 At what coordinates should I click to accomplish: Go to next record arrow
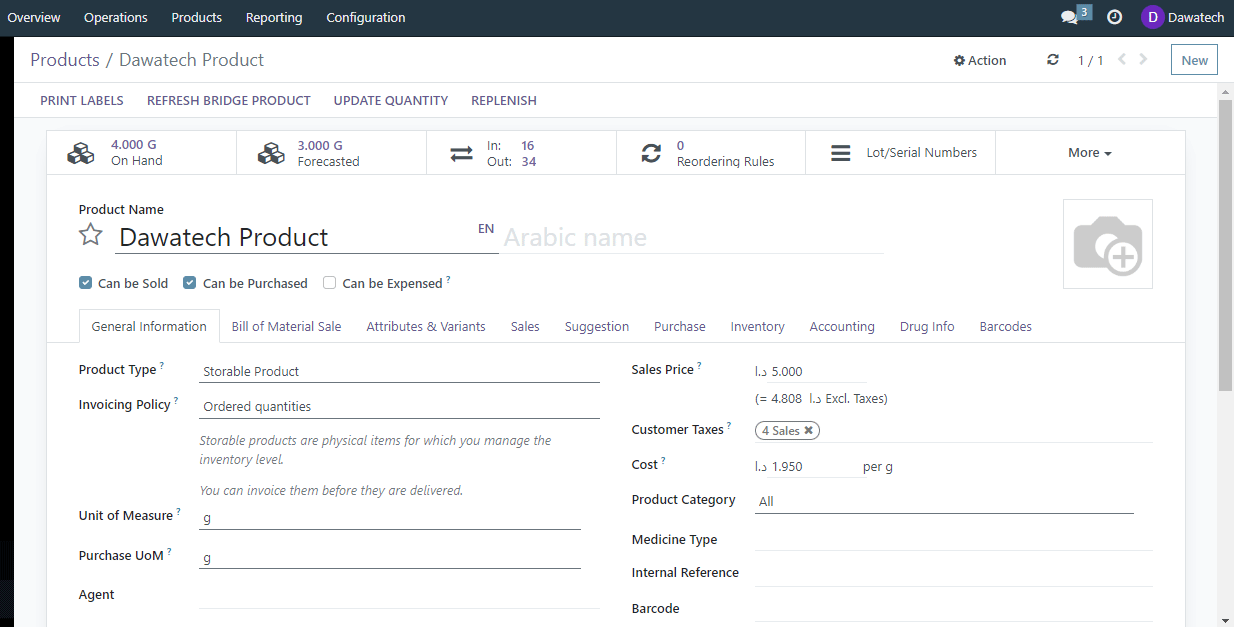tap(1143, 60)
